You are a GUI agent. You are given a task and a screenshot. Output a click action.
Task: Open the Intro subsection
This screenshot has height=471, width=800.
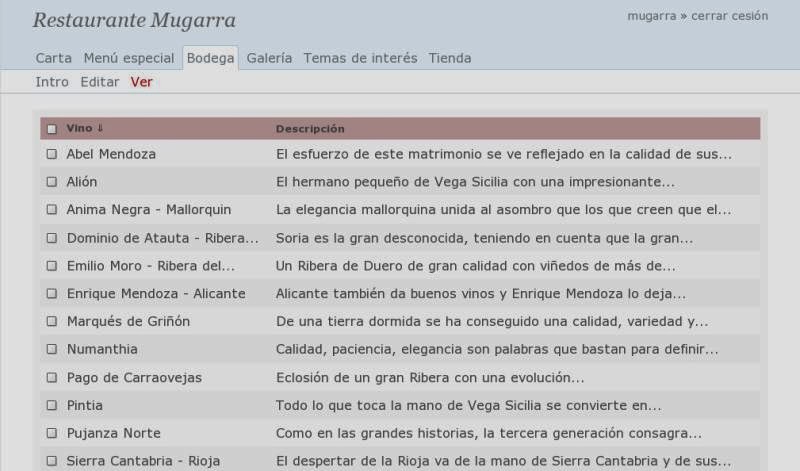click(x=52, y=82)
